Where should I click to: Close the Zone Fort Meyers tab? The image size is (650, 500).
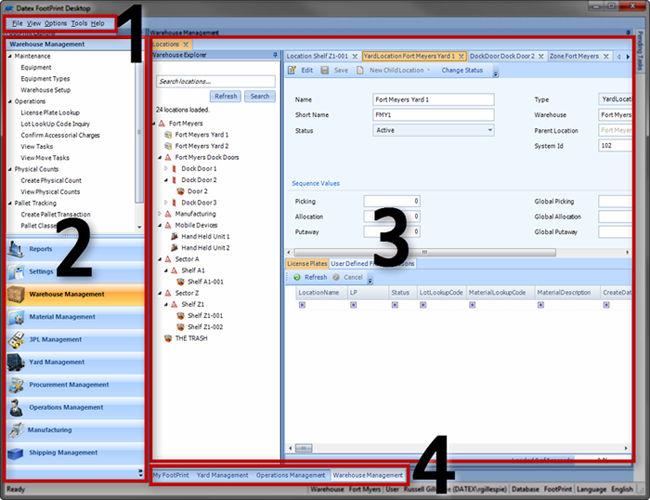pos(606,56)
